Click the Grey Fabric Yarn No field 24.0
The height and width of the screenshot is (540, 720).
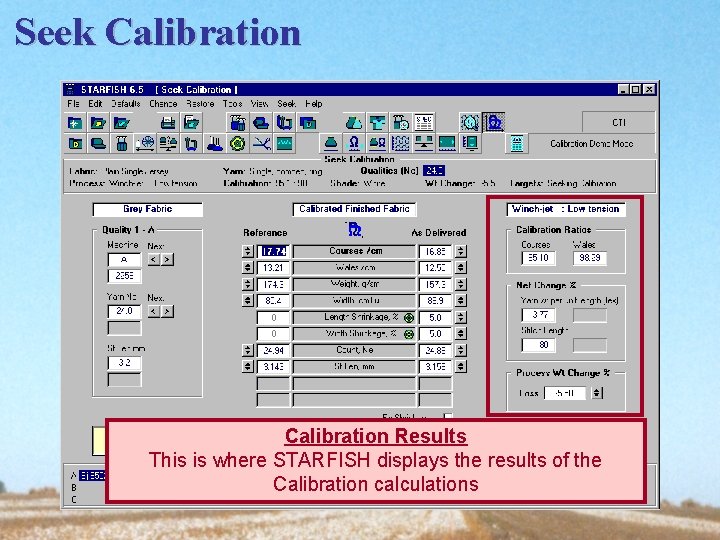pyautogui.click(x=124, y=311)
